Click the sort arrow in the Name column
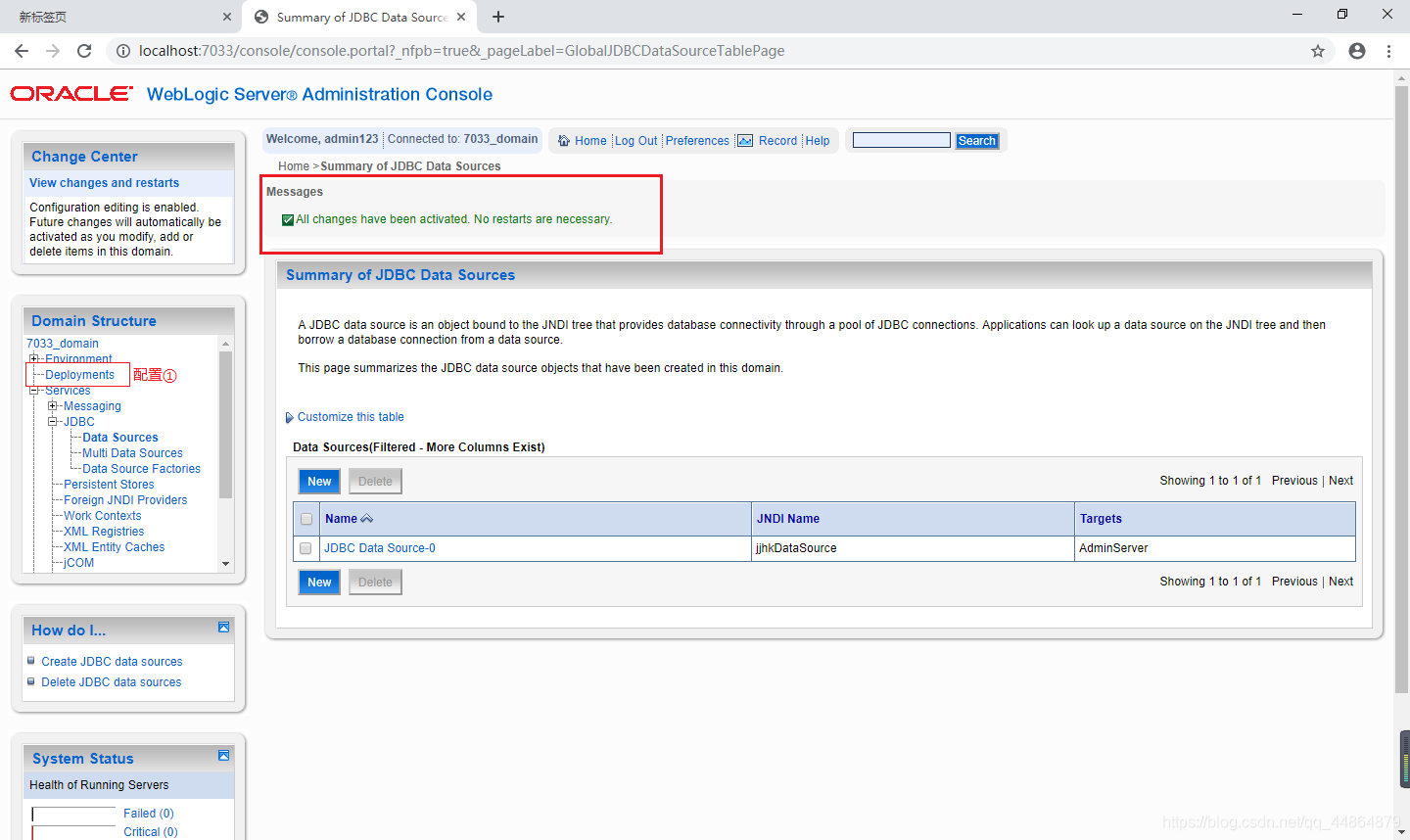 pyautogui.click(x=367, y=519)
